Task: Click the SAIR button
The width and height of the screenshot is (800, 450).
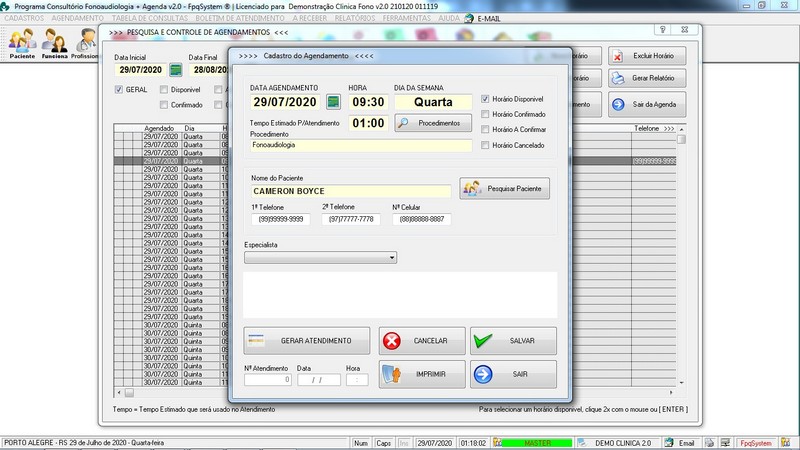Action: point(513,374)
